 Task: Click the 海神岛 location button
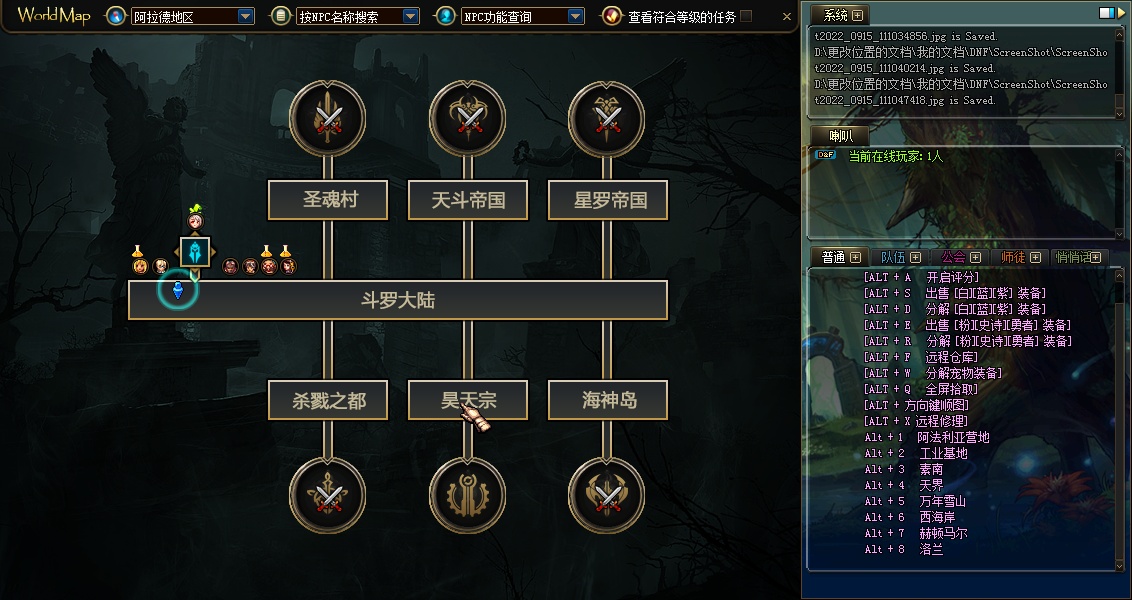[608, 400]
